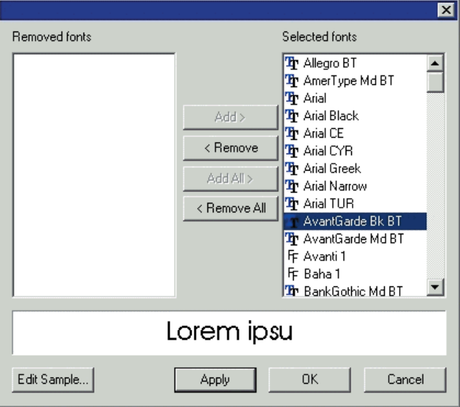The width and height of the screenshot is (460, 407).
Task: Select Arial TUR font entry
Action: point(355,204)
